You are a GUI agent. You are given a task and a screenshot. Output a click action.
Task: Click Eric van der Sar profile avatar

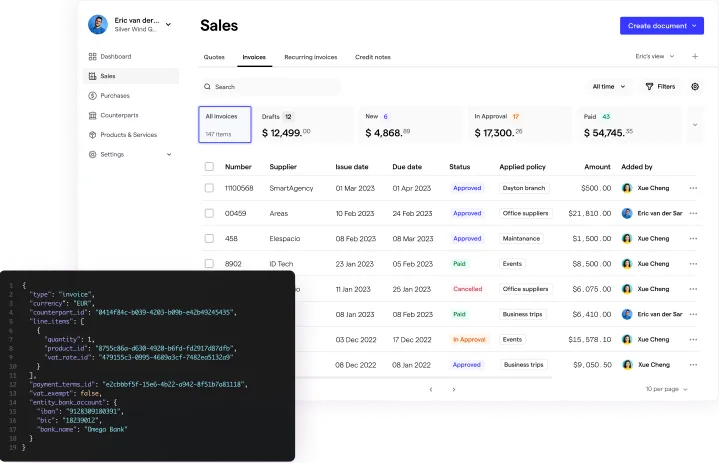(x=98, y=24)
